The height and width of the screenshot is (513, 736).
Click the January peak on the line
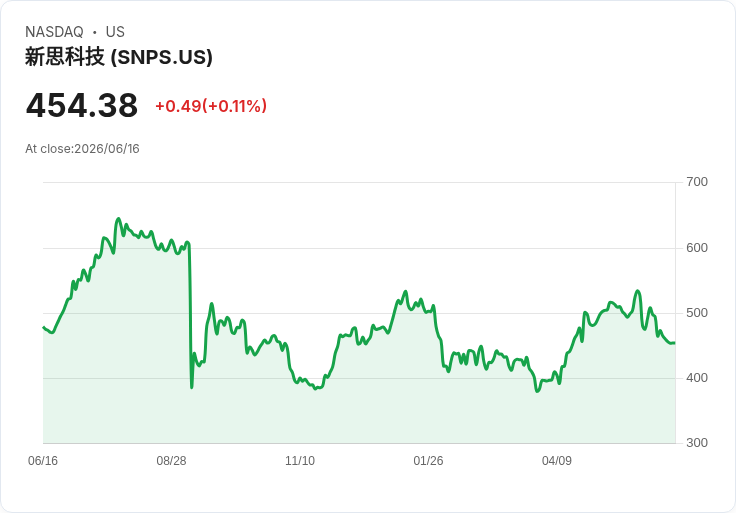pyautogui.click(x=406, y=292)
